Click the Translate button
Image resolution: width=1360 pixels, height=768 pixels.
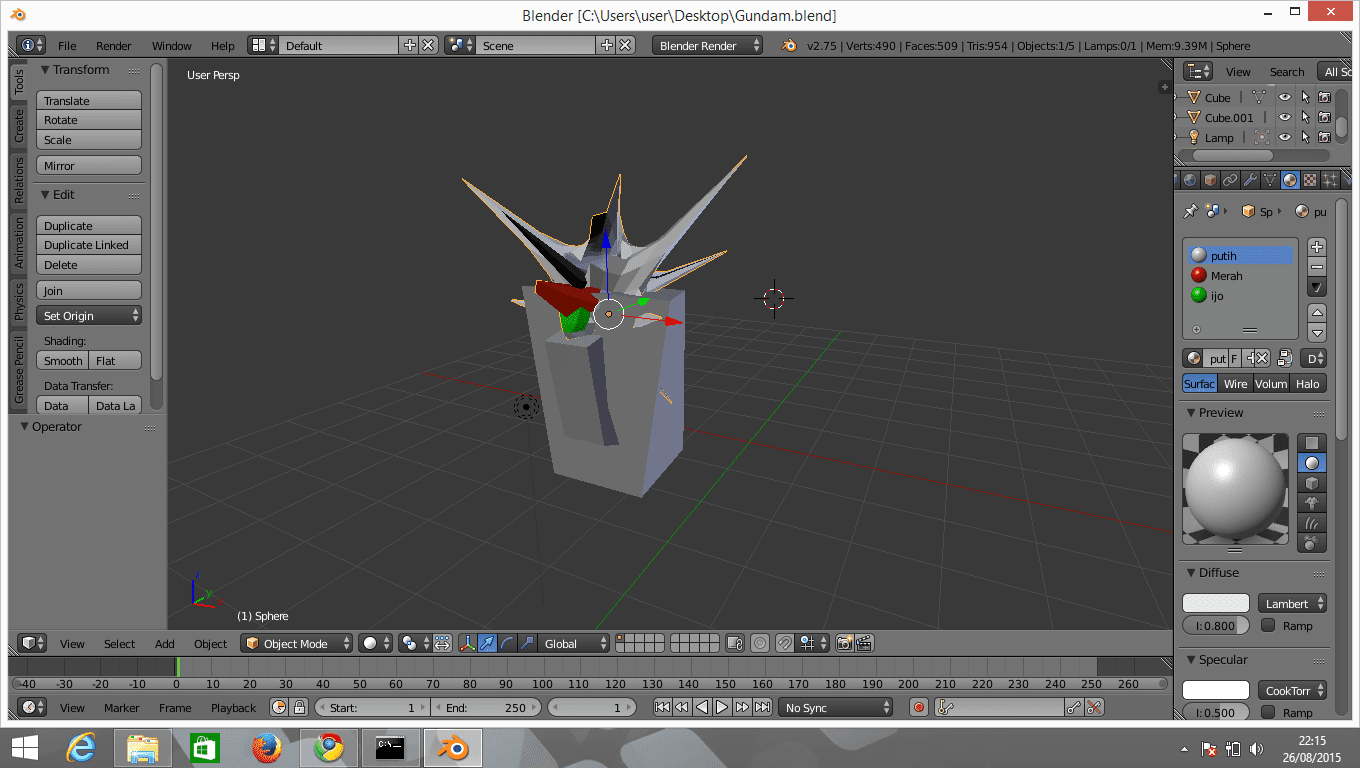[89, 101]
